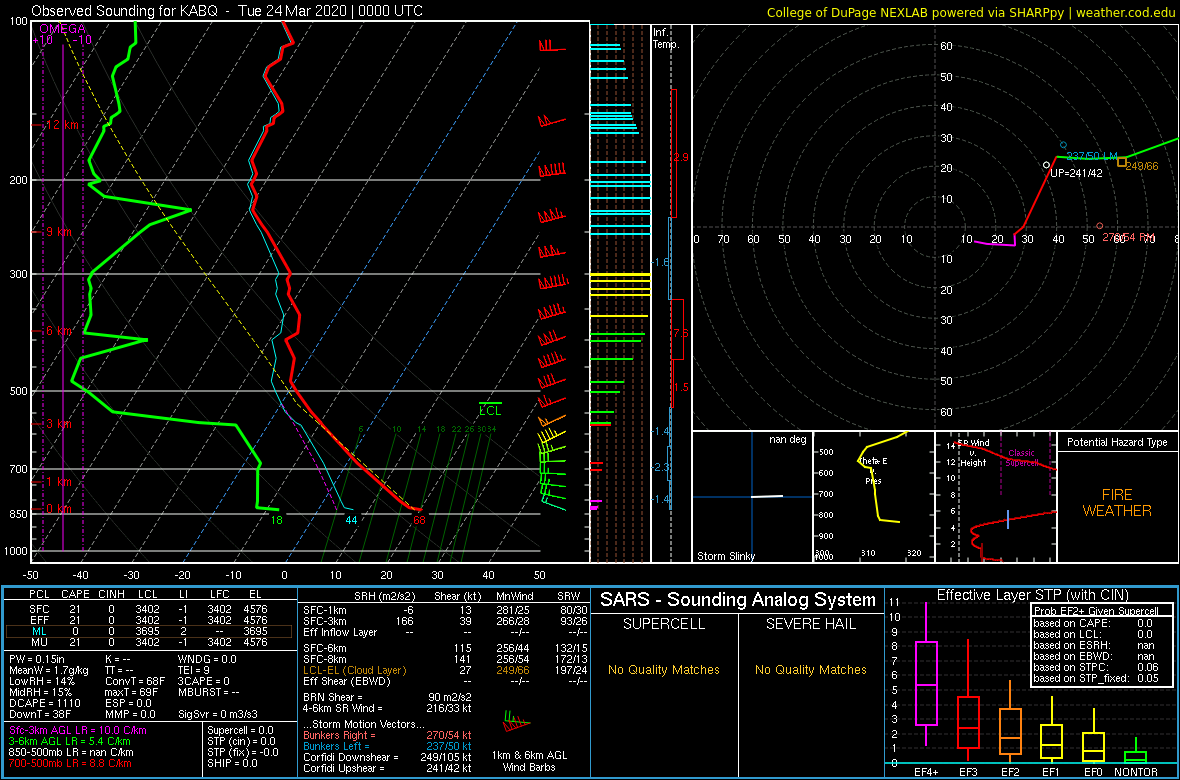Click the 'Inf. Temp.' column header
Viewport: 1180px width, 780px height.
(x=666, y=38)
